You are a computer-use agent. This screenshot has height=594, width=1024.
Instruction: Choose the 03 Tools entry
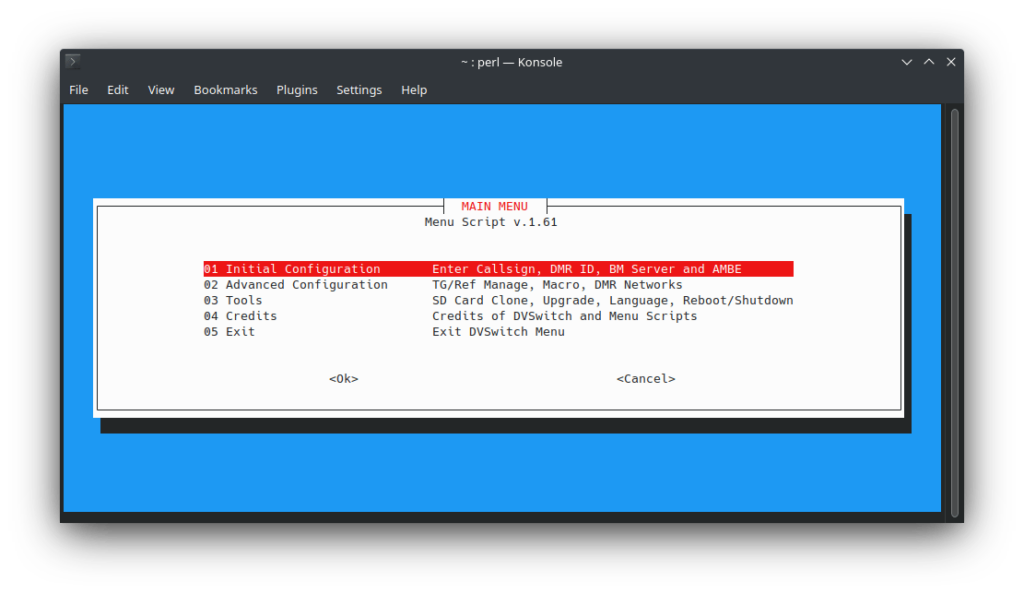pos(498,300)
